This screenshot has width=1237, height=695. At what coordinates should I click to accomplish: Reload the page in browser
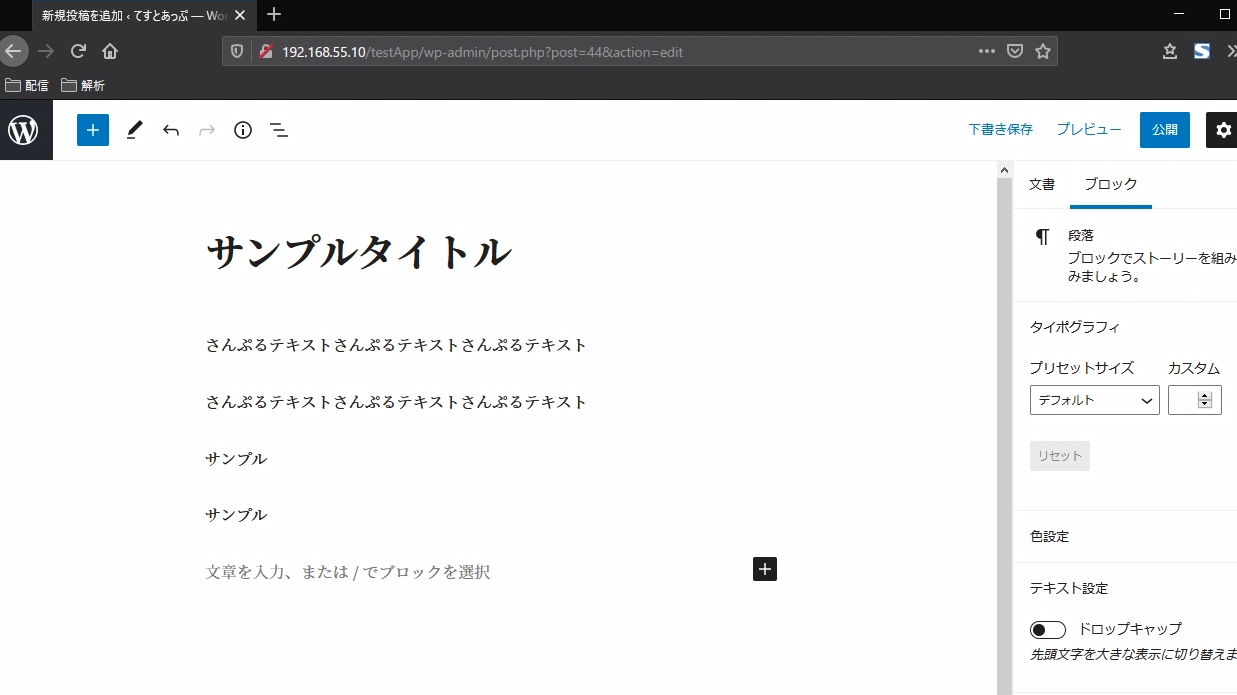click(x=78, y=51)
